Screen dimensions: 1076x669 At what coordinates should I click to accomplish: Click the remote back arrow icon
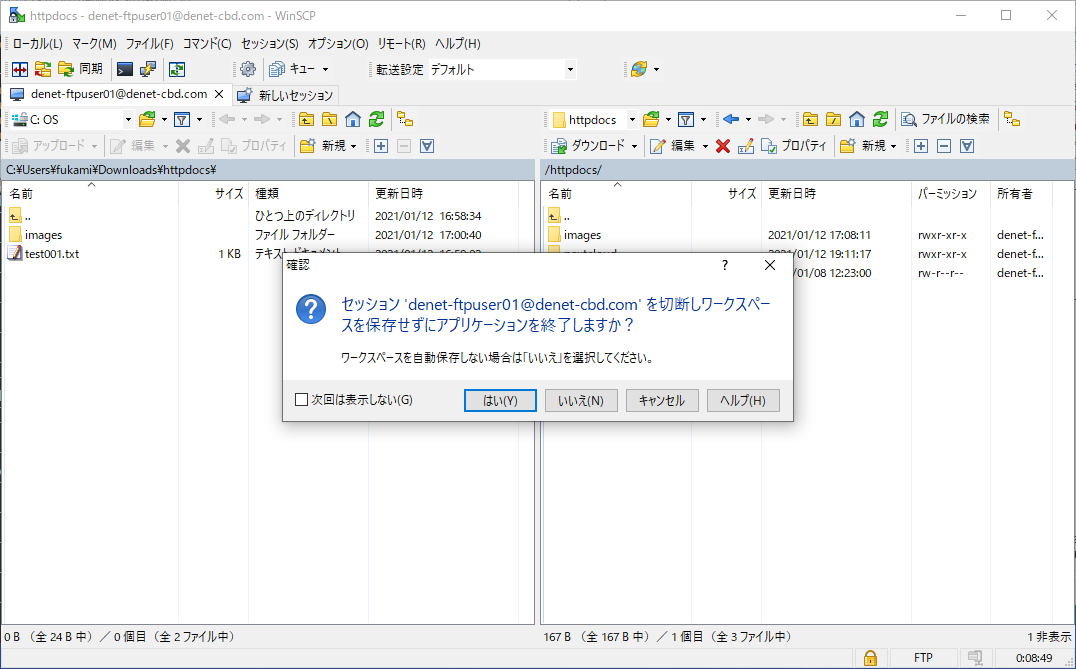(731, 119)
